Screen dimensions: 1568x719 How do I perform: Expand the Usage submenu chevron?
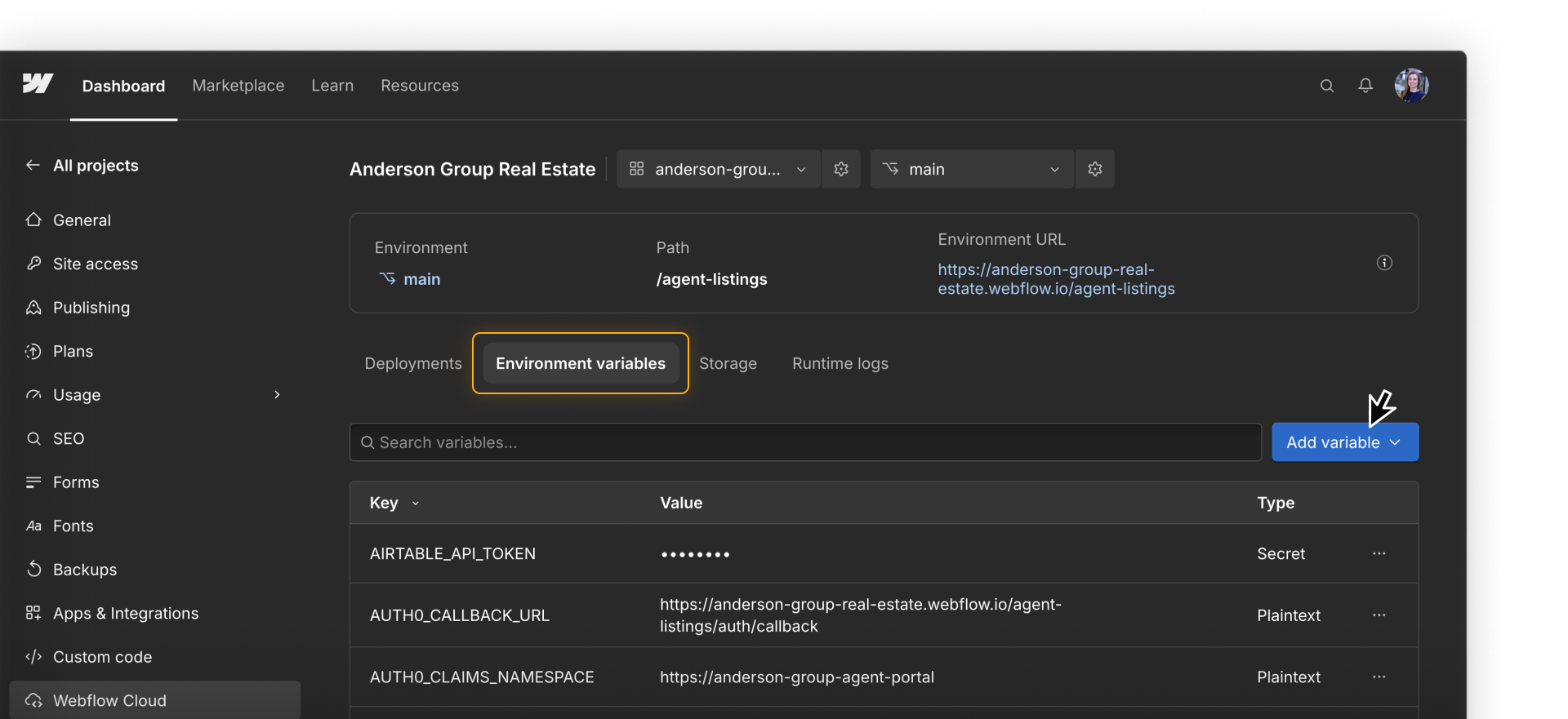coord(278,394)
